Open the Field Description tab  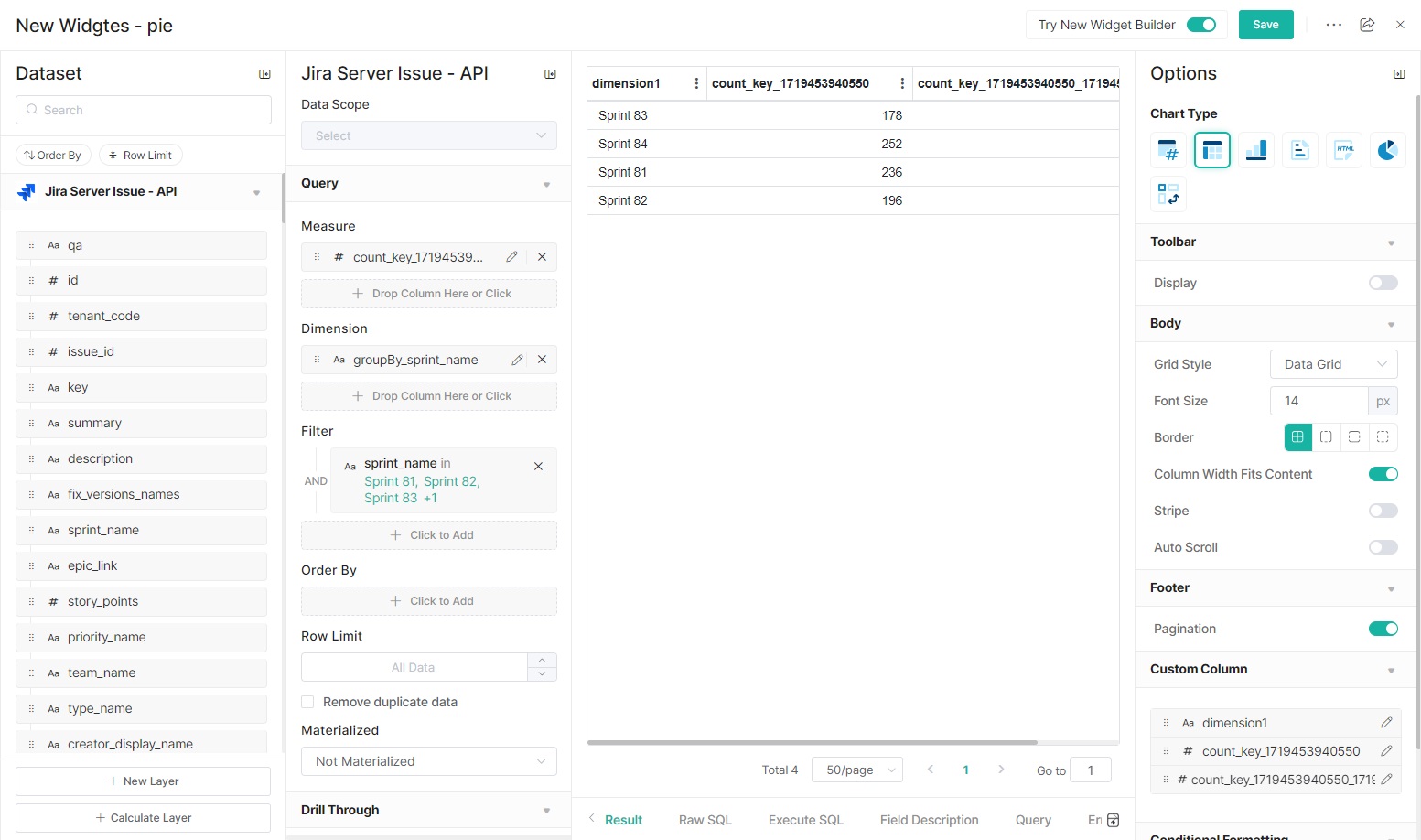(929, 820)
